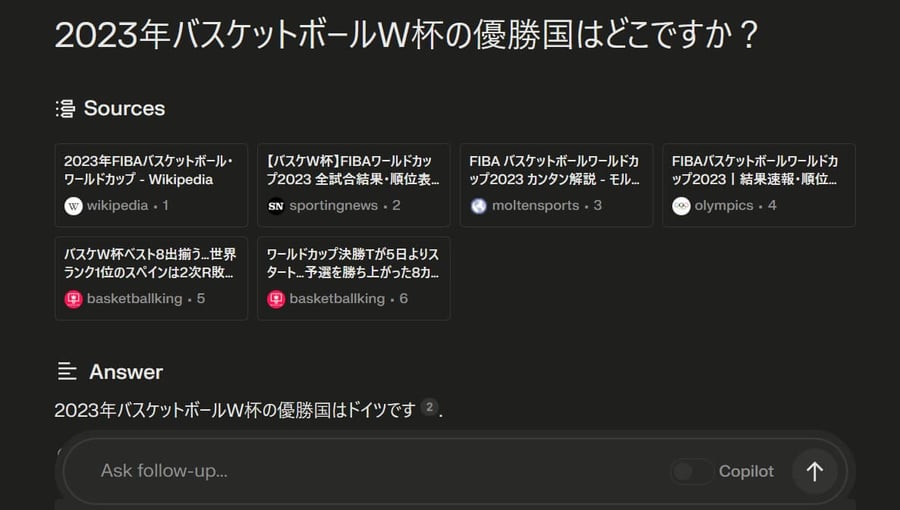Open the olympics source card 結果速報
This screenshot has width=900, height=510.
click(759, 185)
